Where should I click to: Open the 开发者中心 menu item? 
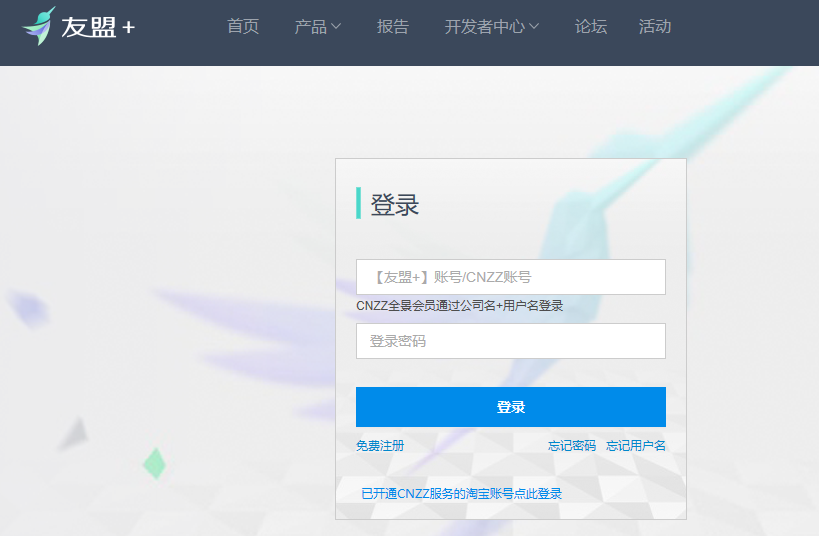pos(485,27)
